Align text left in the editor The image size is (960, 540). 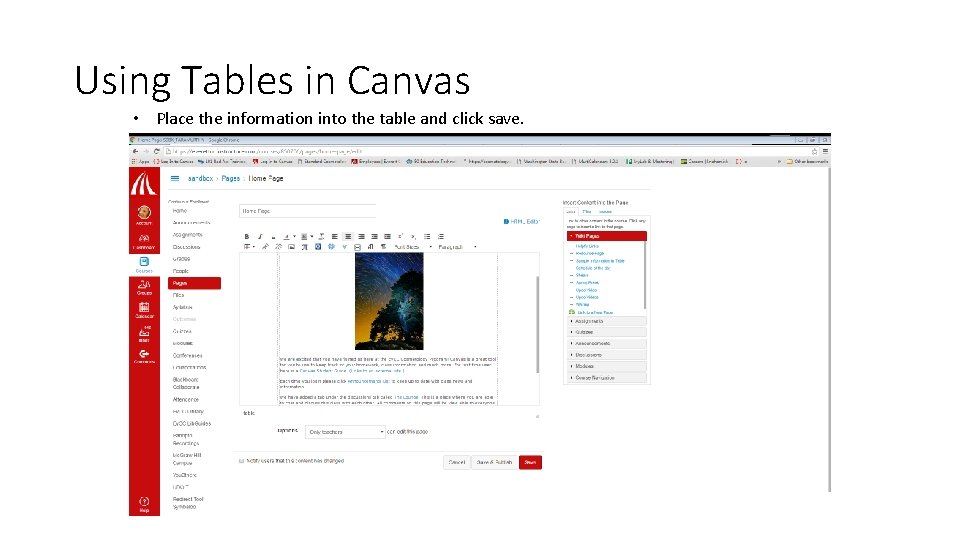pos(335,236)
